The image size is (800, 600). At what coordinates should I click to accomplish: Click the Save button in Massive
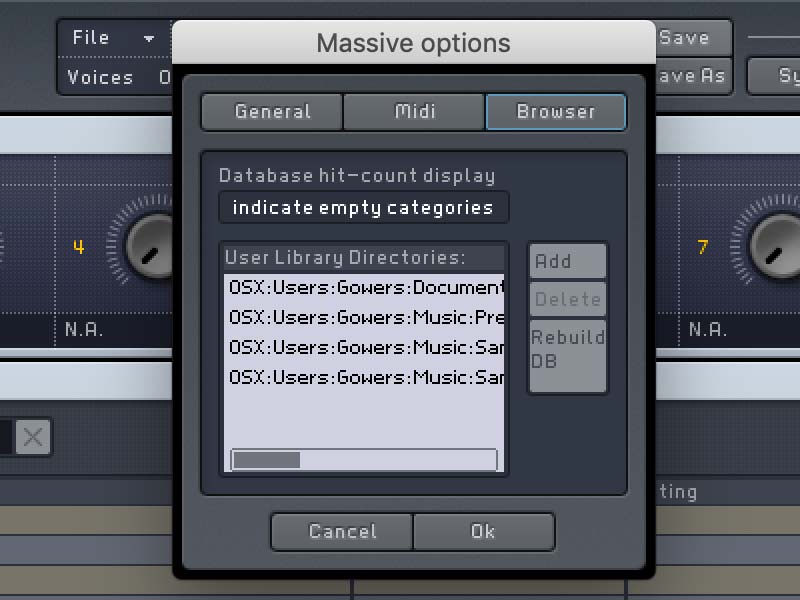point(693,38)
